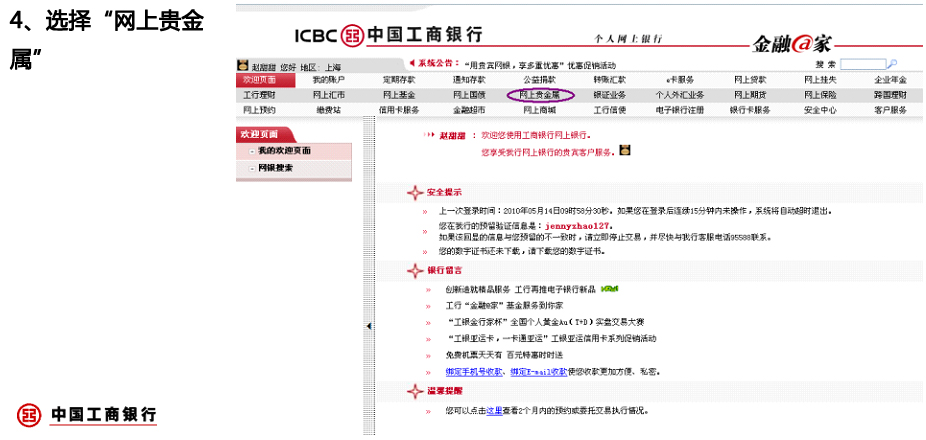Click the last login time line
The width and height of the screenshot is (926, 440).
click(636, 210)
